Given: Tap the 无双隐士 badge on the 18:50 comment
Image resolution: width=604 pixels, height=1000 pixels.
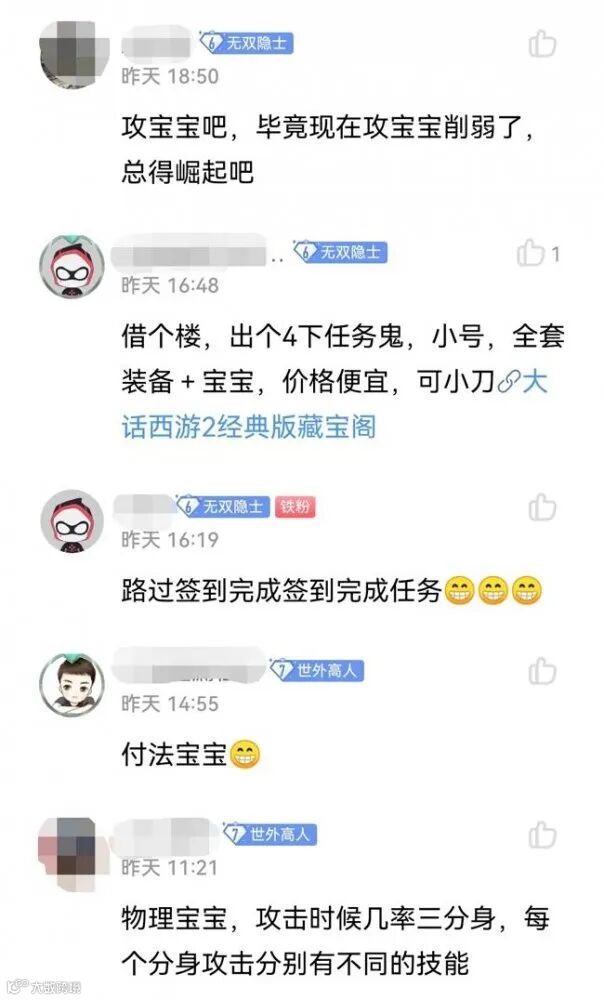Looking at the screenshot, I should click(246, 43).
